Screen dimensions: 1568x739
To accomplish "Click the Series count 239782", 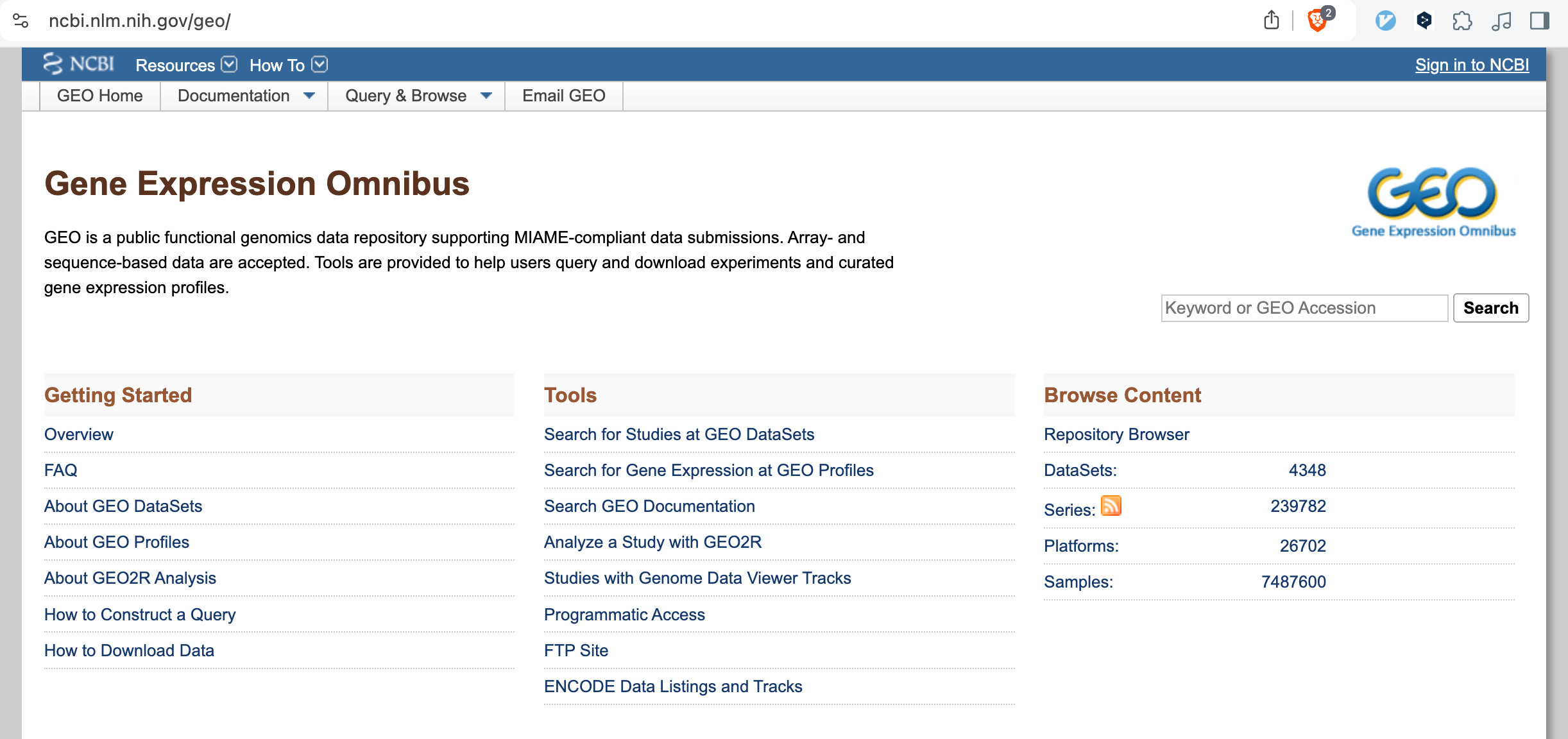I will coord(1298,506).
